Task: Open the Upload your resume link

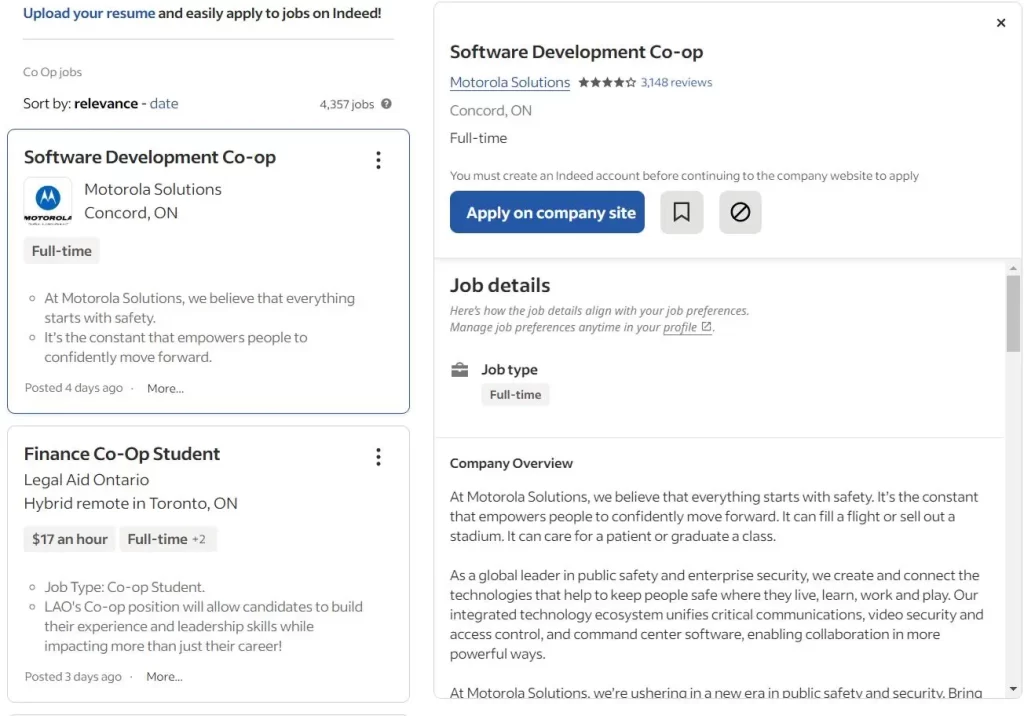Action: pos(89,13)
